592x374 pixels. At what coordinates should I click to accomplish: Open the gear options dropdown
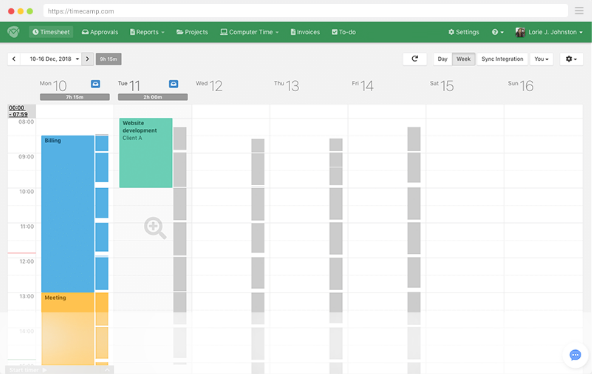click(571, 59)
